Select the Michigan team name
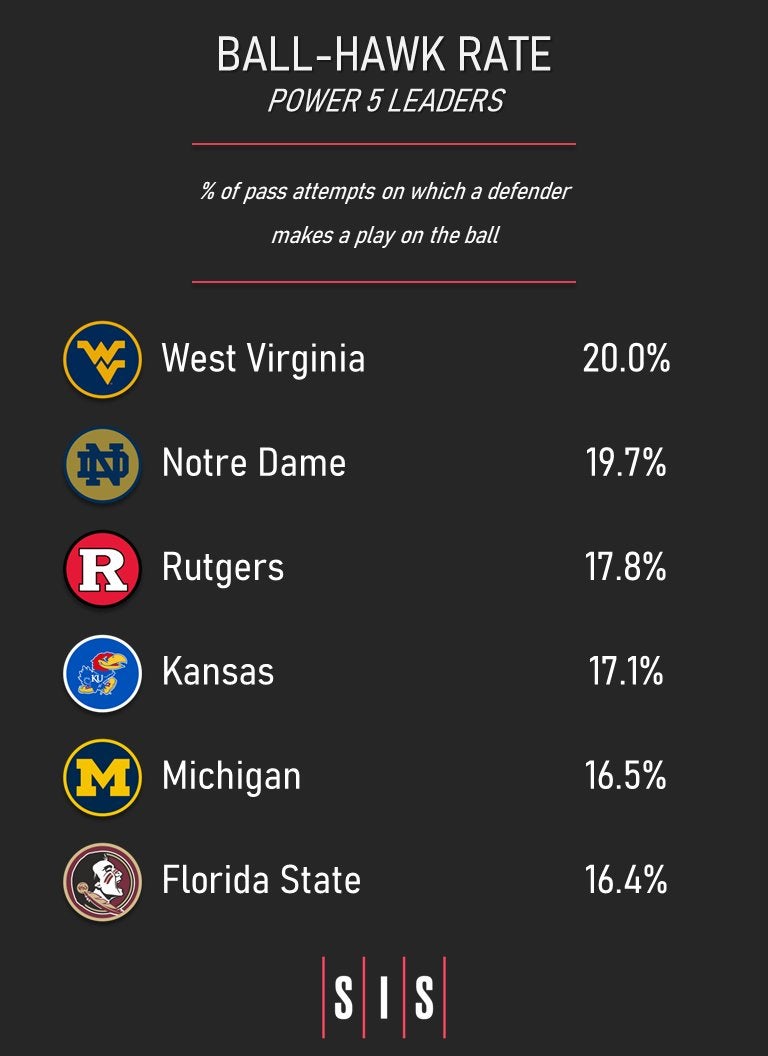 [x=231, y=776]
